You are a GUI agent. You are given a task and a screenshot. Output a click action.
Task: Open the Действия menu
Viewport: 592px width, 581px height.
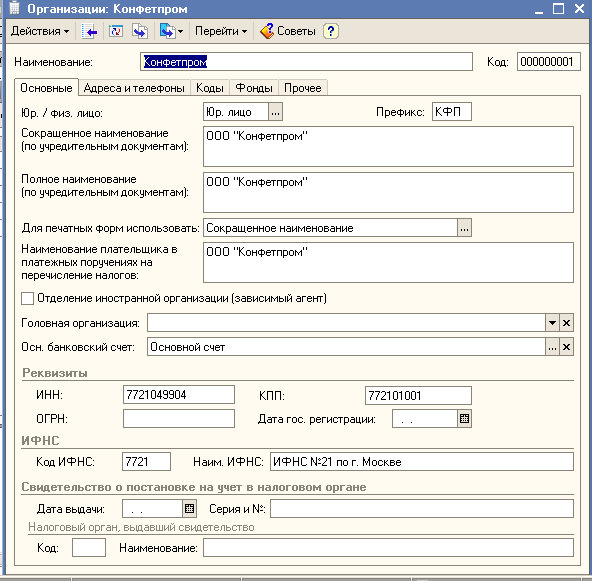tap(40, 31)
